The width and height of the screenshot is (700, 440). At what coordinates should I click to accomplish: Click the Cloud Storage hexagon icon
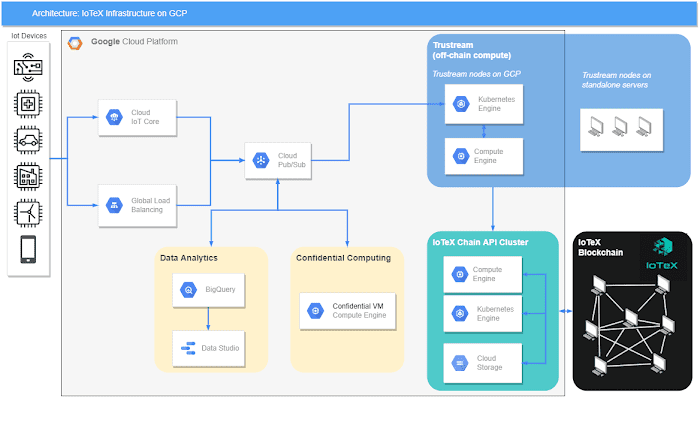pyautogui.click(x=459, y=363)
